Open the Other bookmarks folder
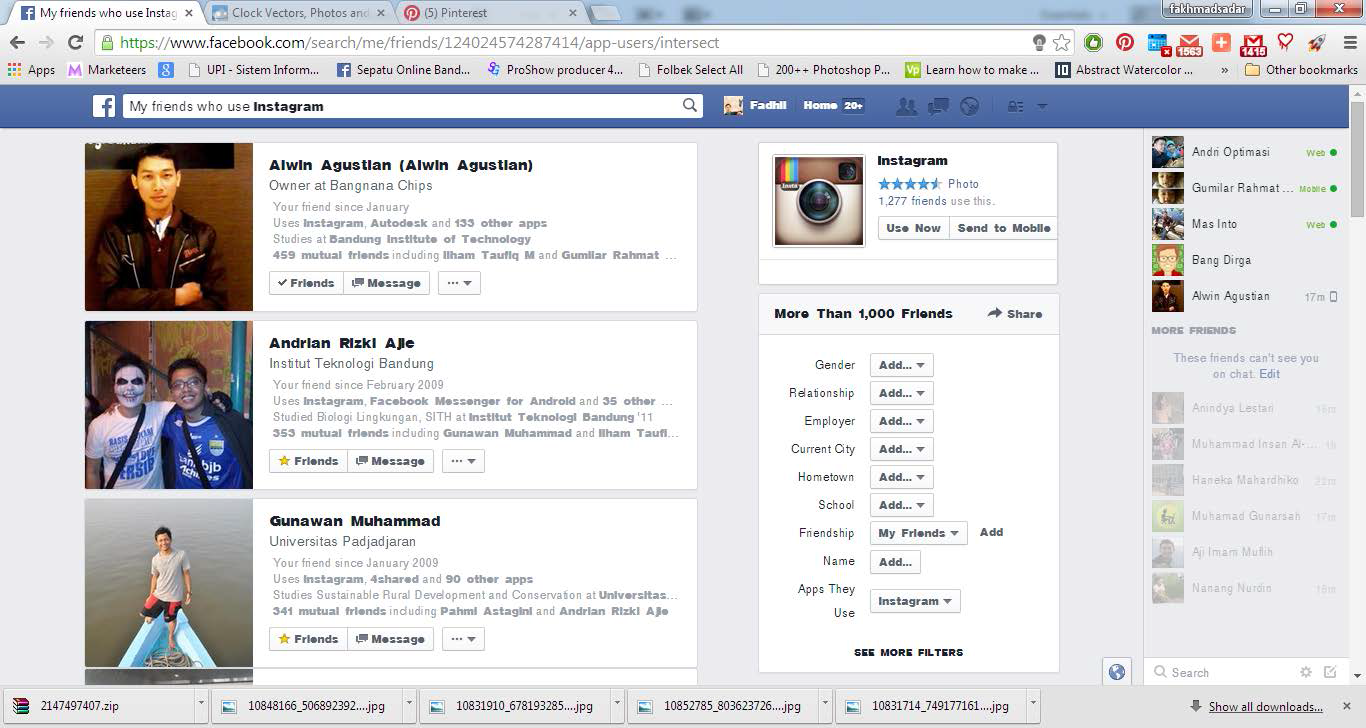The image size is (1366, 728). (x=1301, y=70)
